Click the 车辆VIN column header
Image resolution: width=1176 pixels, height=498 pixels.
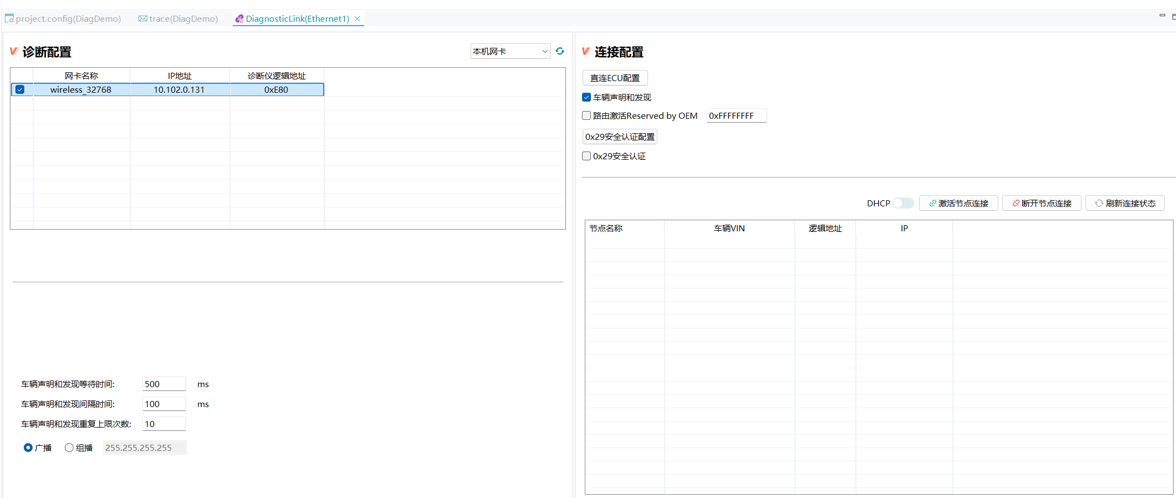[x=729, y=229]
